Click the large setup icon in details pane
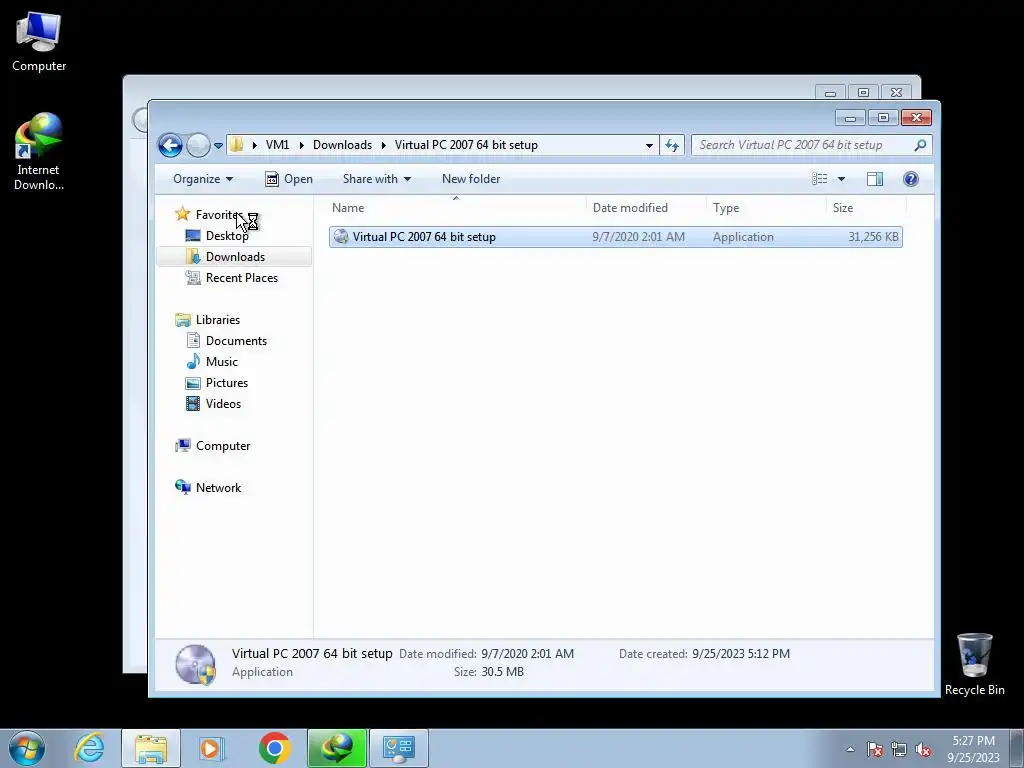 tap(195, 664)
